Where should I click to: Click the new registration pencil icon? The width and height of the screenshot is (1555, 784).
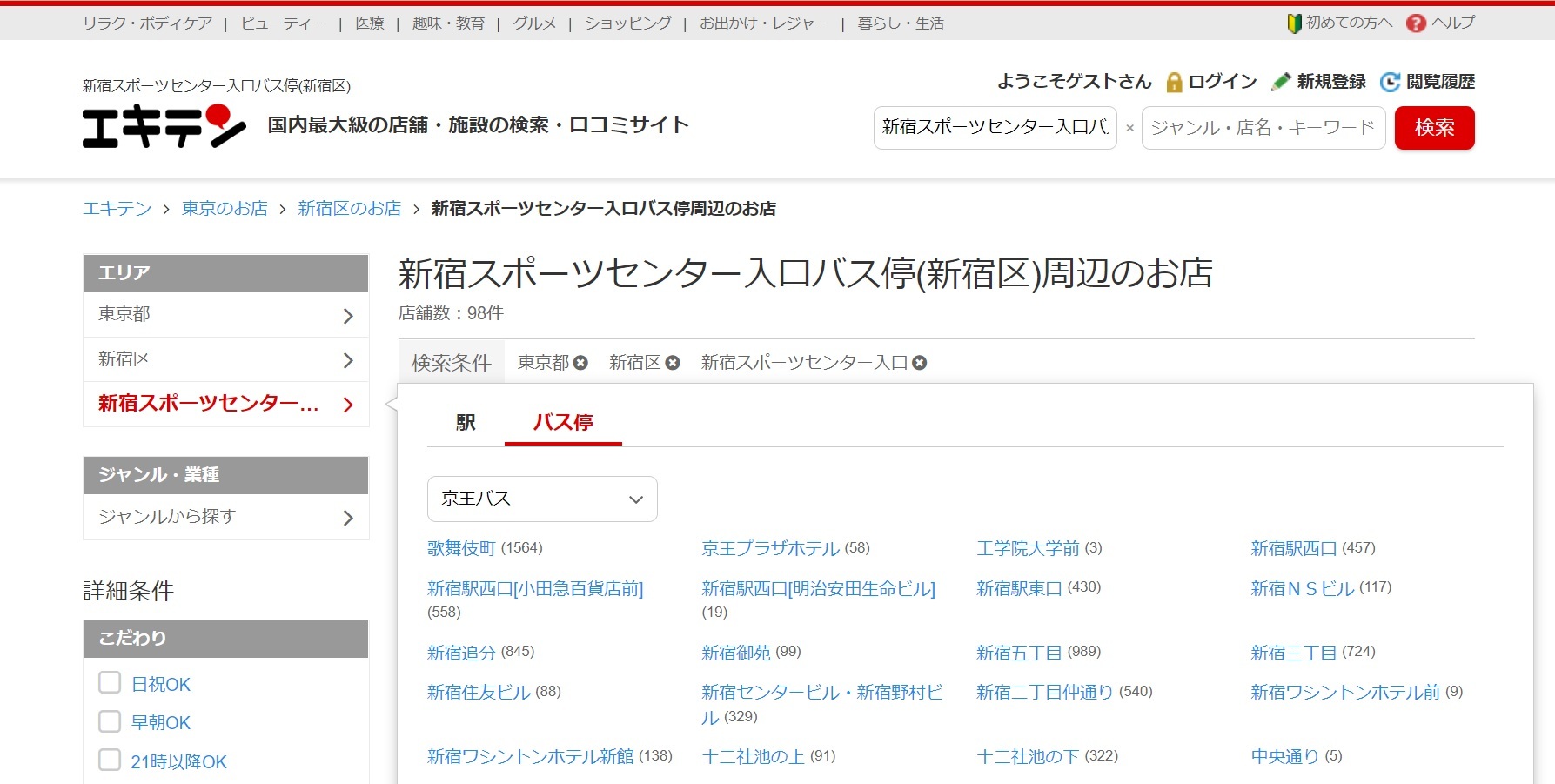pyautogui.click(x=1281, y=82)
